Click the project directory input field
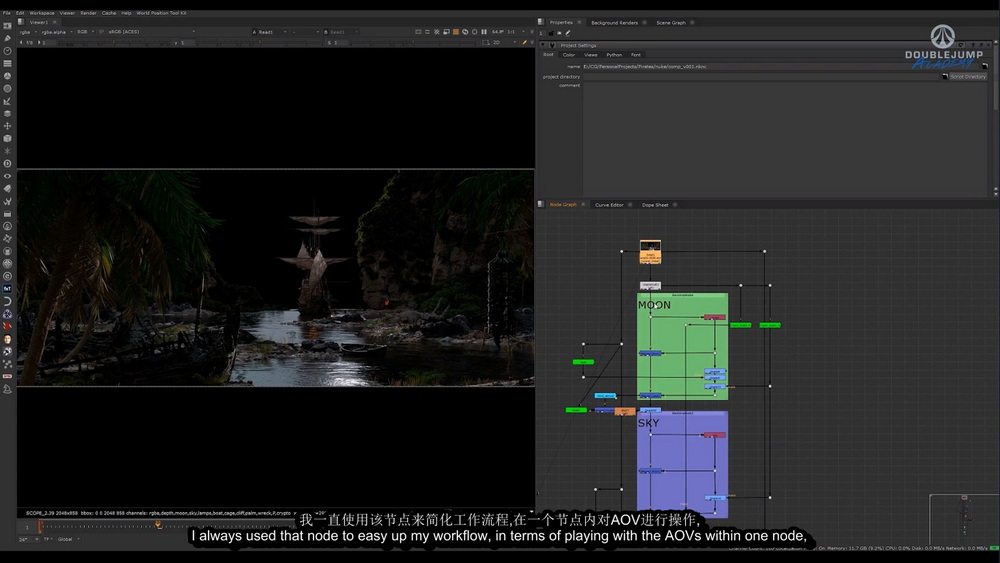Screen dimensions: 1000x563 [761, 77]
